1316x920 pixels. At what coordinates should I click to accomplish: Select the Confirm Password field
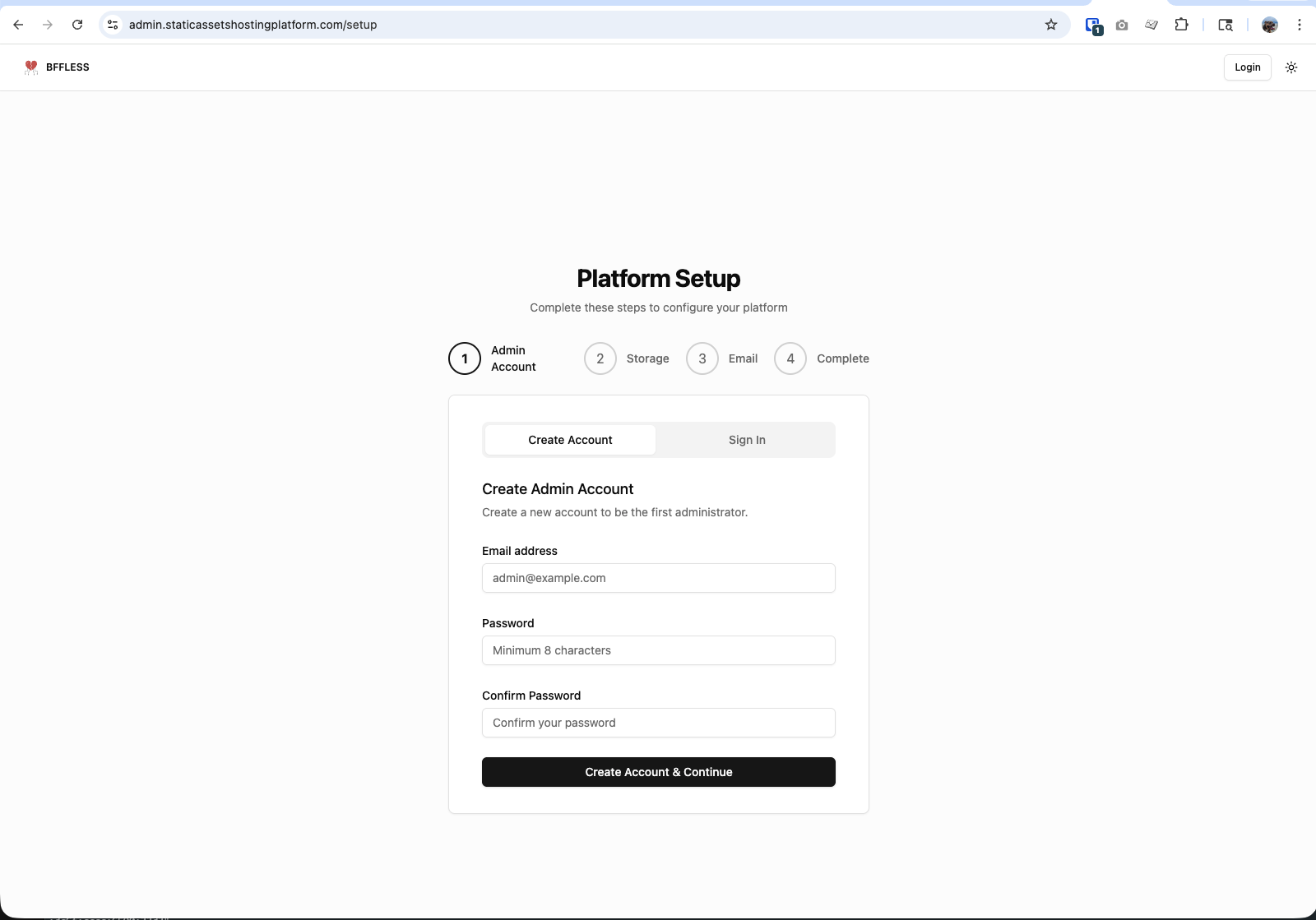pos(658,723)
